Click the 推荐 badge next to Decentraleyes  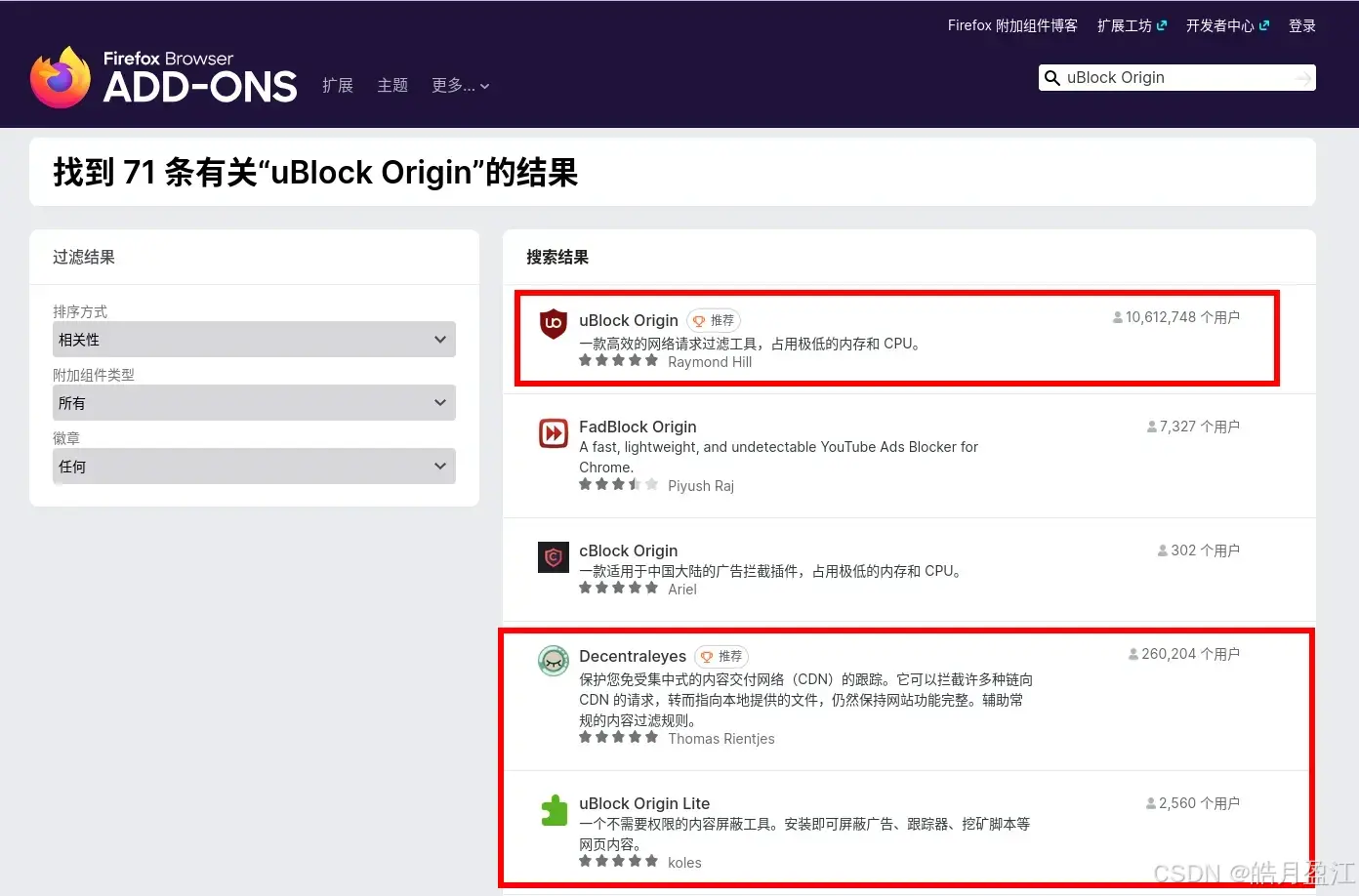coord(721,656)
